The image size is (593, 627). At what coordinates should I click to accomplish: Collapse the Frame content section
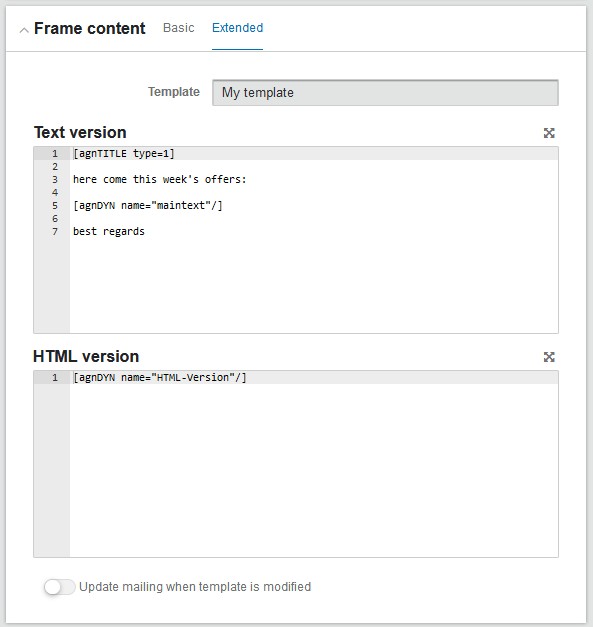pyautogui.click(x=24, y=30)
